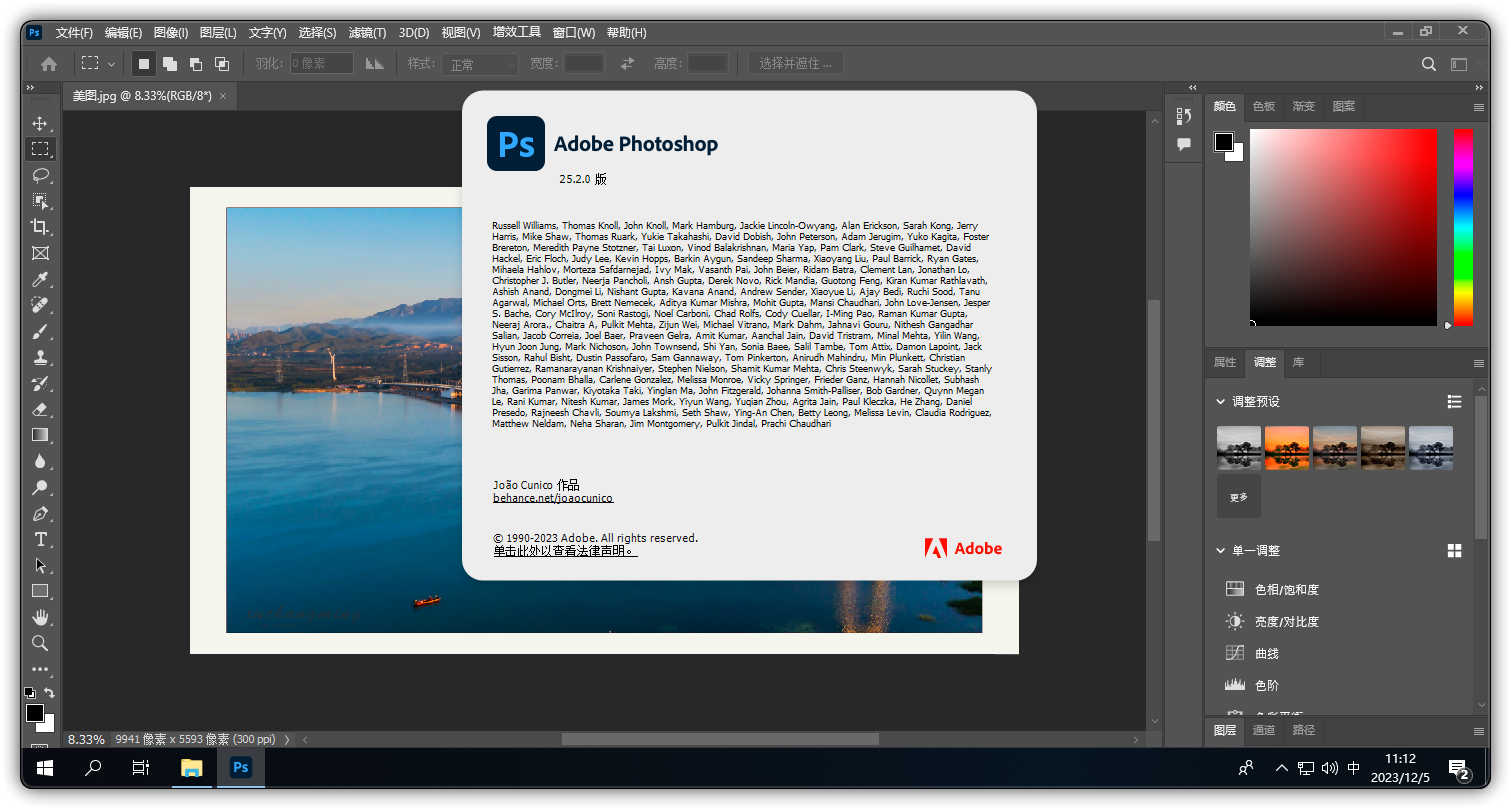Select the Horizontal Type tool

(x=40, y=539)
